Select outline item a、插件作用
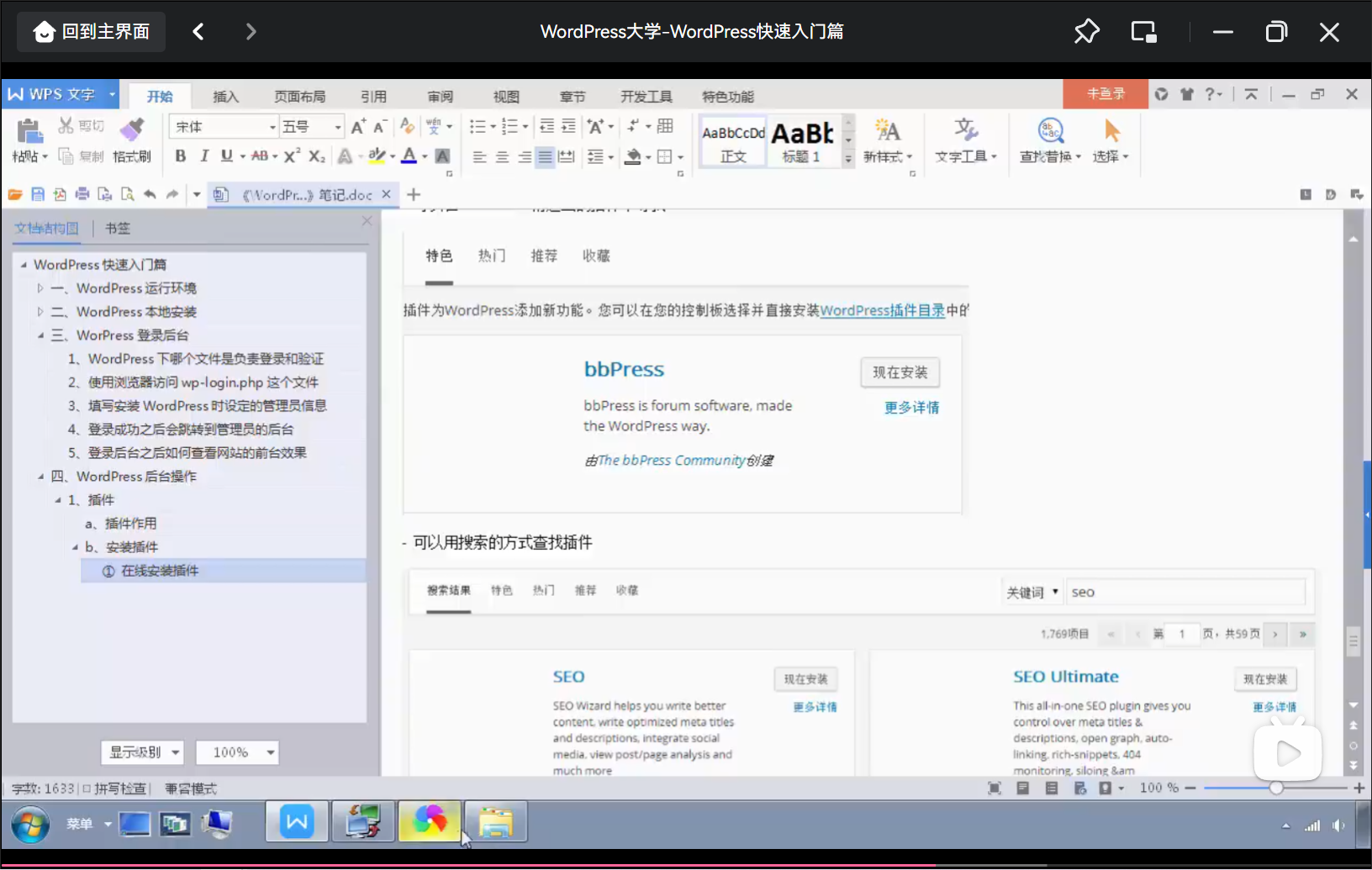 (x=121, y=524)
